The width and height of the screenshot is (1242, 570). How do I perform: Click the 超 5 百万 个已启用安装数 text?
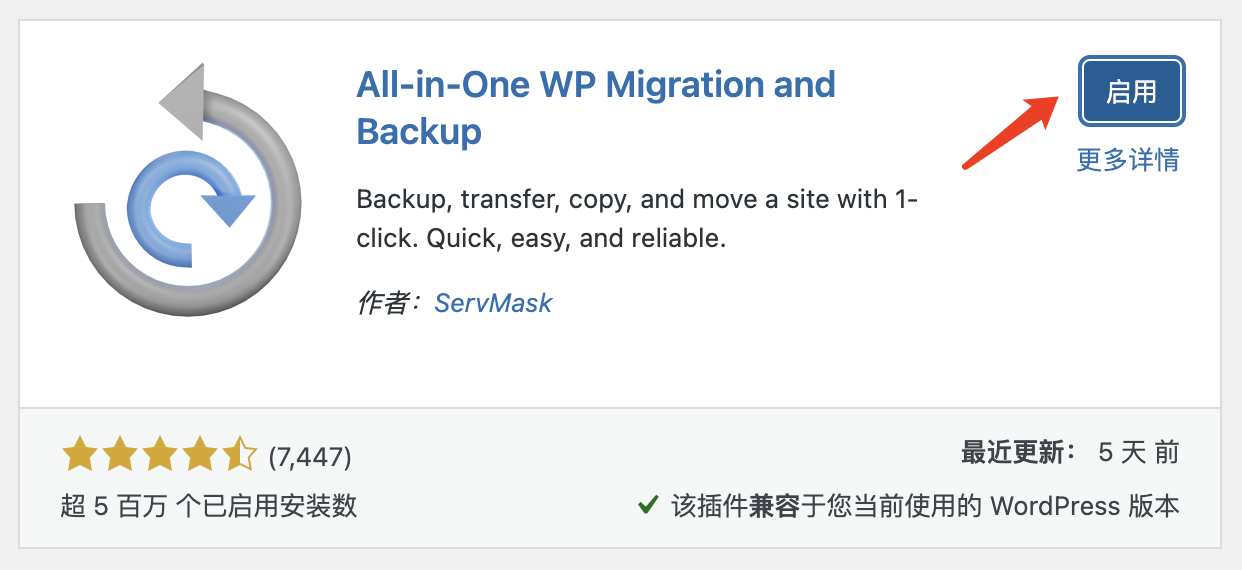point(209,506)
